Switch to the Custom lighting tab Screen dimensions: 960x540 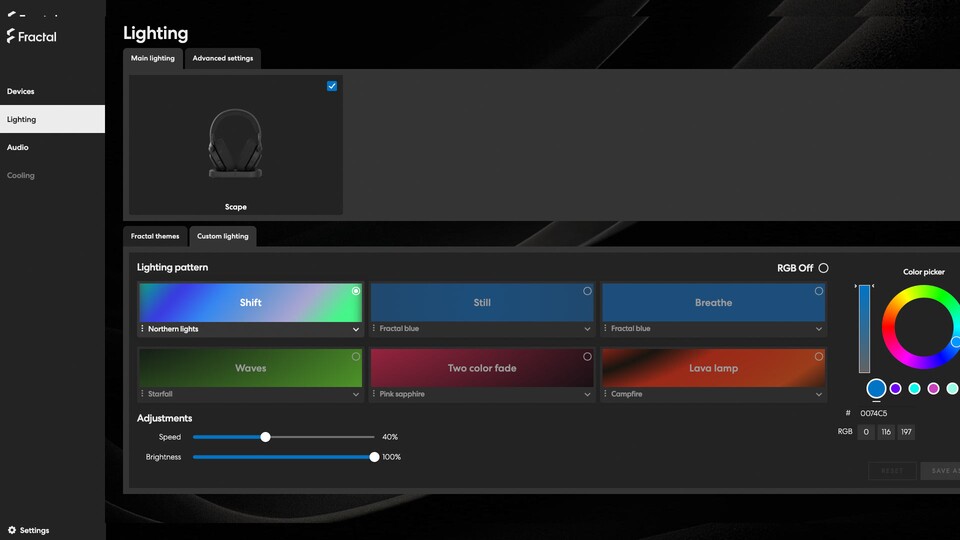[223, 236]
